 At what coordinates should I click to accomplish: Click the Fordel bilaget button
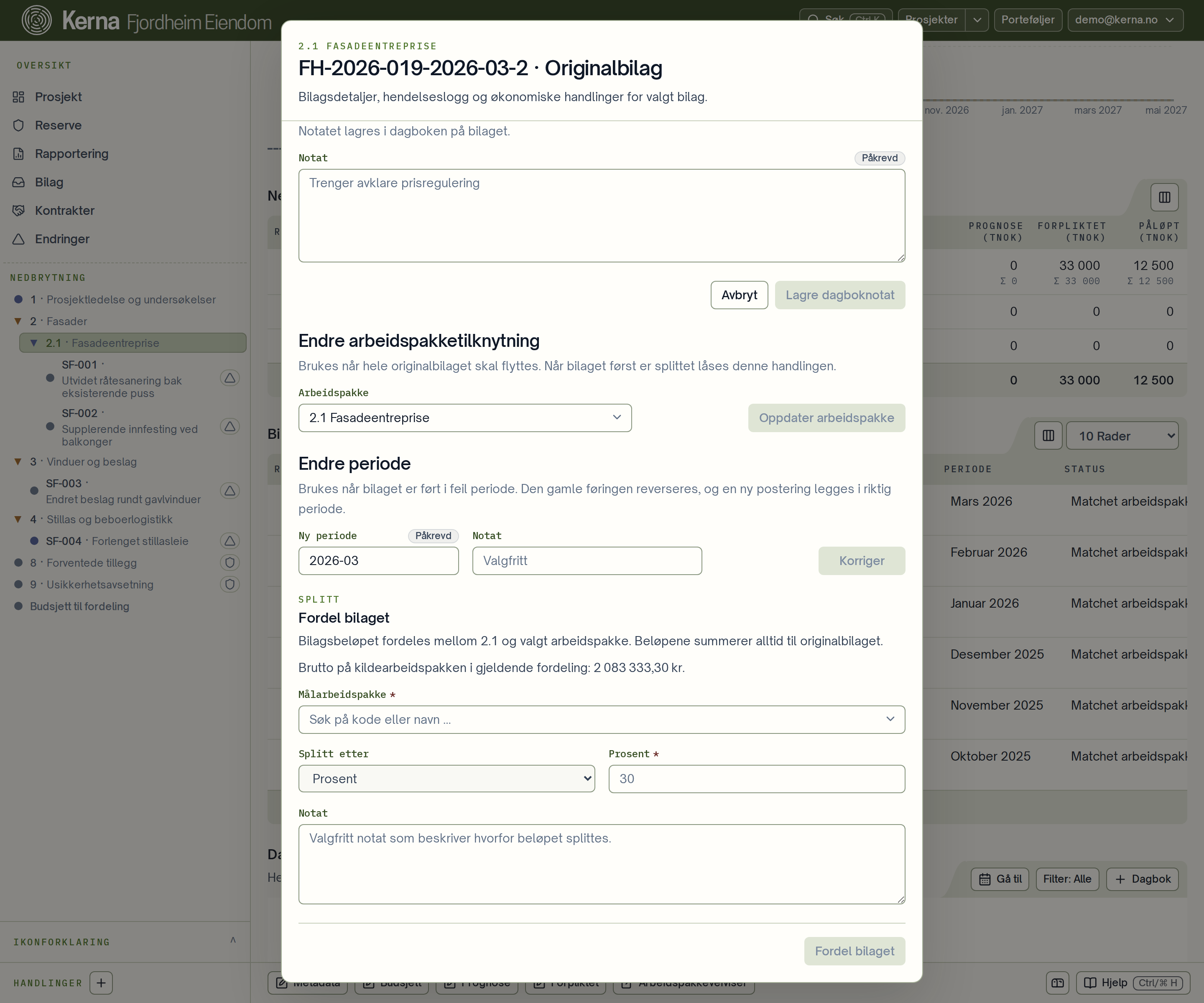[854, 952]
